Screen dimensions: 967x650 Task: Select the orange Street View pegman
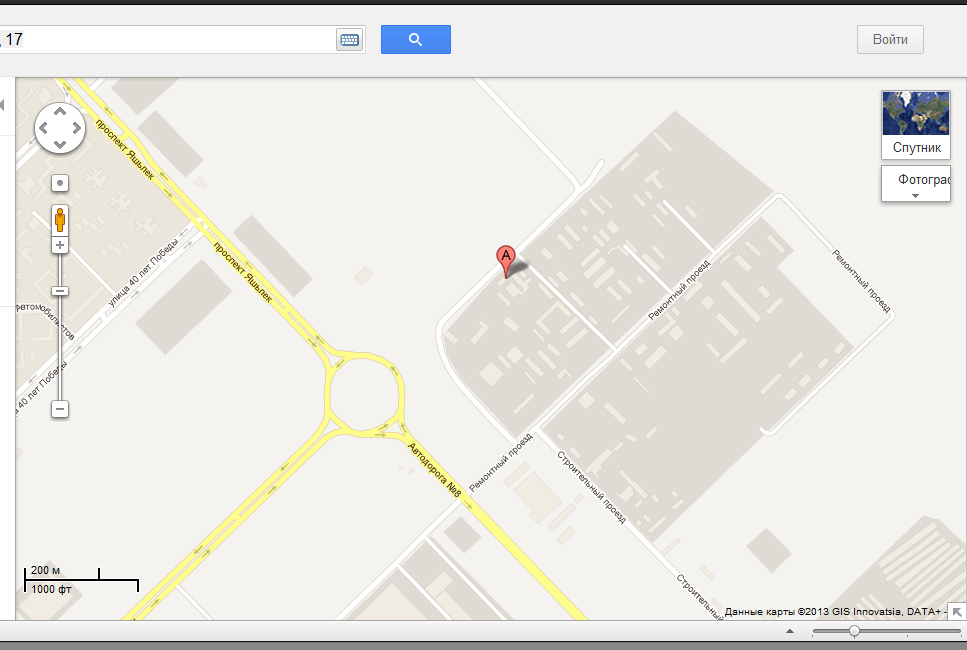click(x=60, y=220)
